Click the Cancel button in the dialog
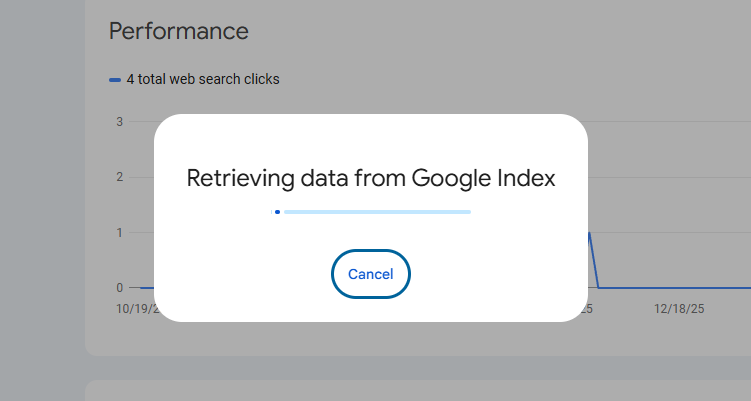 pos(370,274)
